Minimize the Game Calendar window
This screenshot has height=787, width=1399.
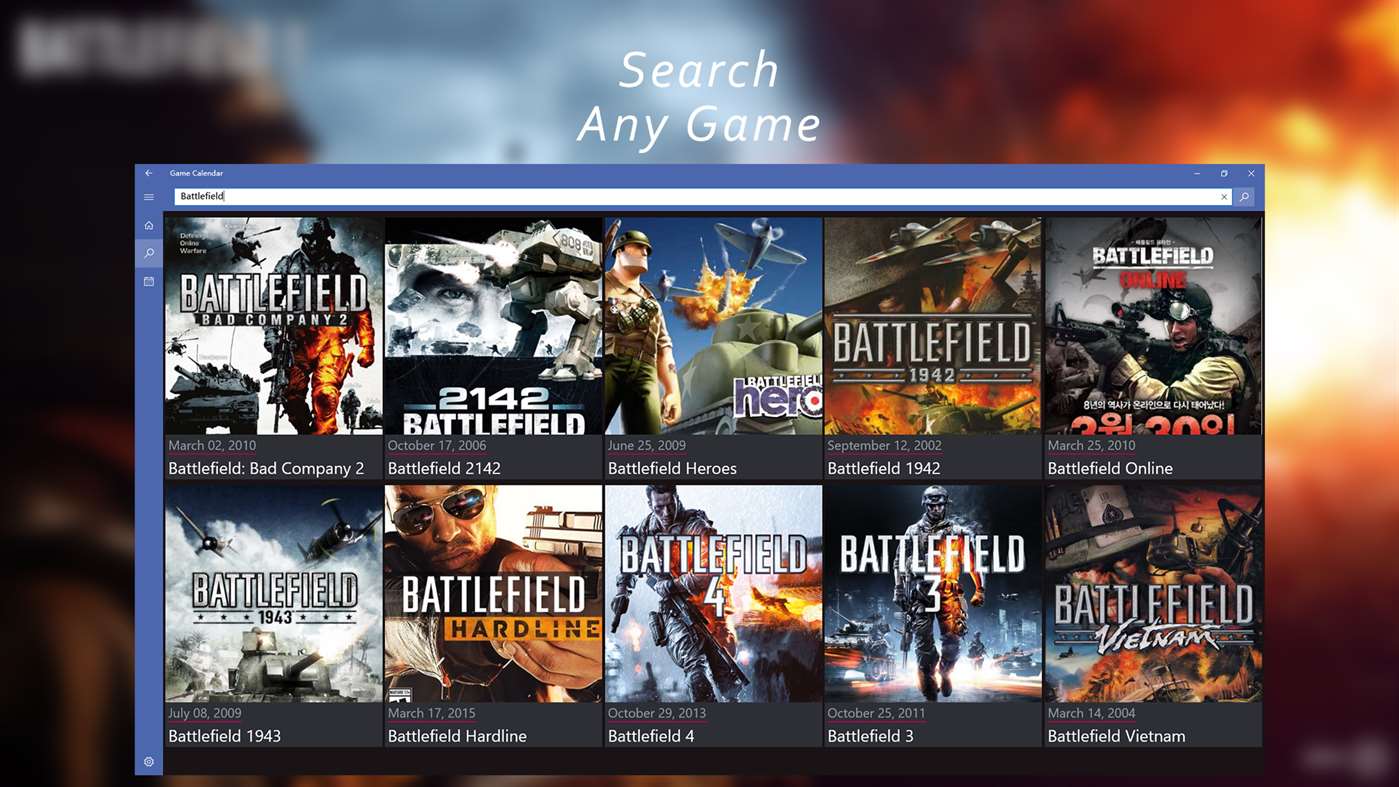pyautogui.click(x=1197, y=173)
